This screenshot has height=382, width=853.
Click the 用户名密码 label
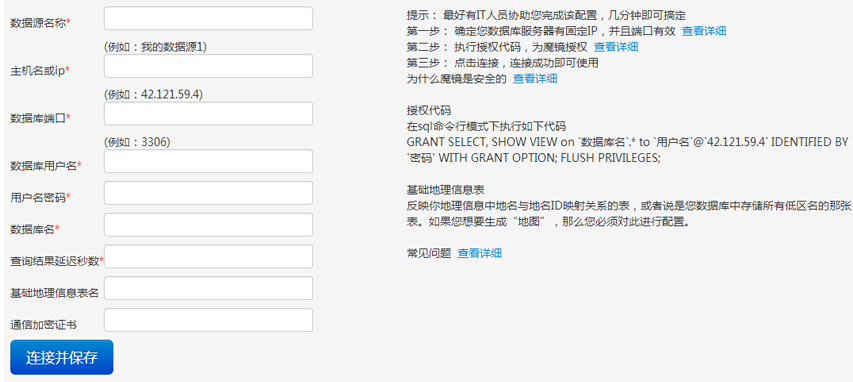click(x=41, y=198)
